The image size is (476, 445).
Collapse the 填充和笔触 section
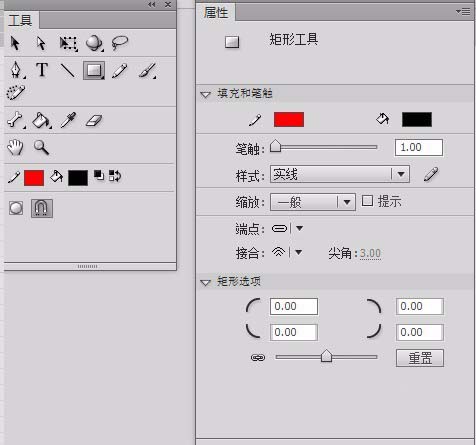pos(205,95)
